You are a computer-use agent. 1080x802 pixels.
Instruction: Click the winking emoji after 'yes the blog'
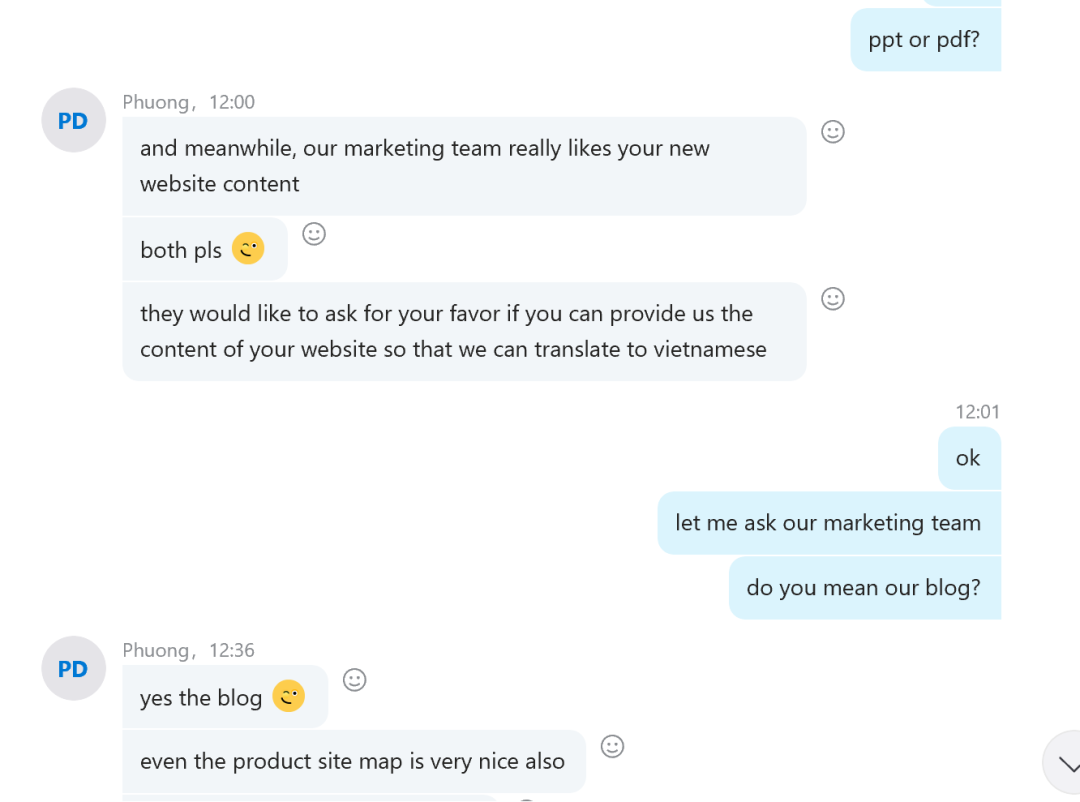point(289,696)
